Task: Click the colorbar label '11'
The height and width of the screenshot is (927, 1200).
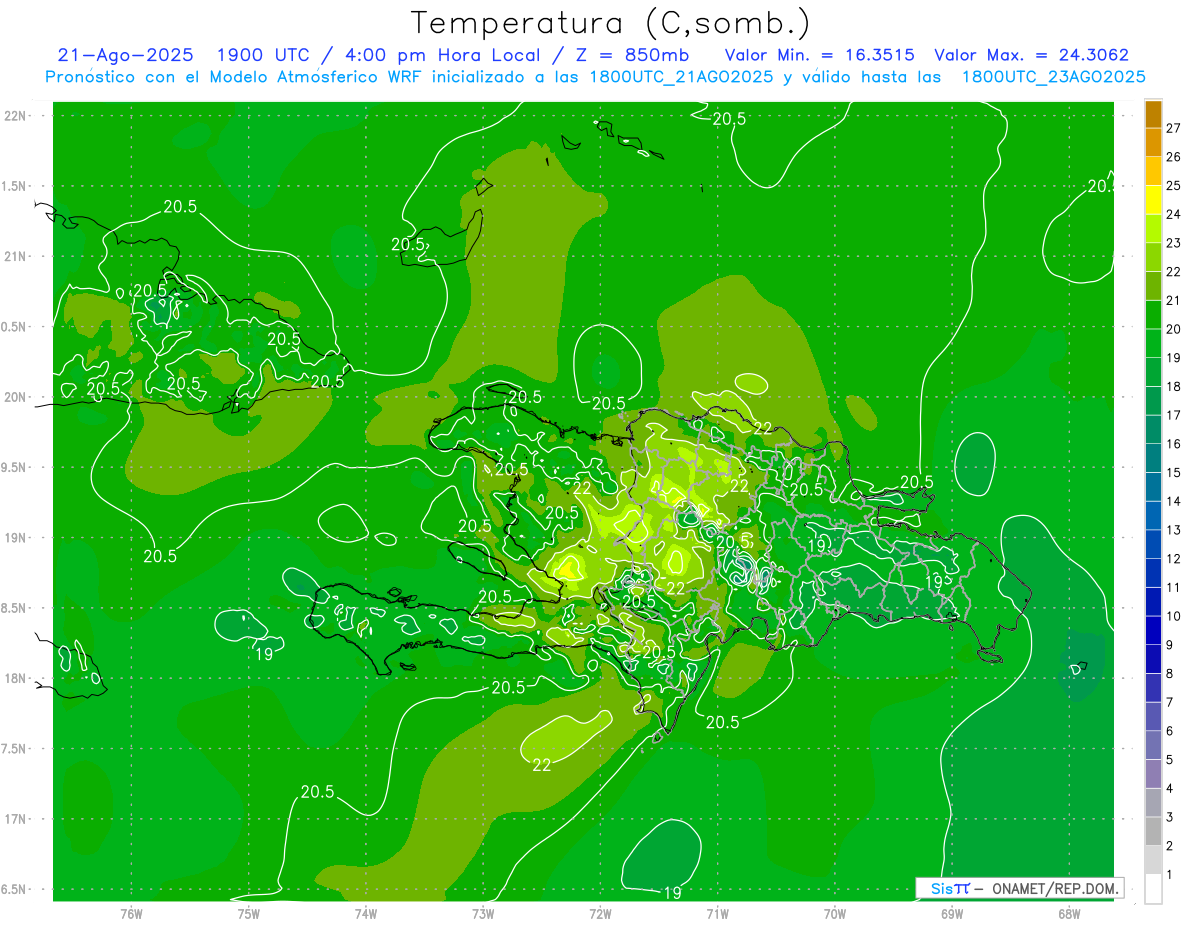Action: [1173, 587]
